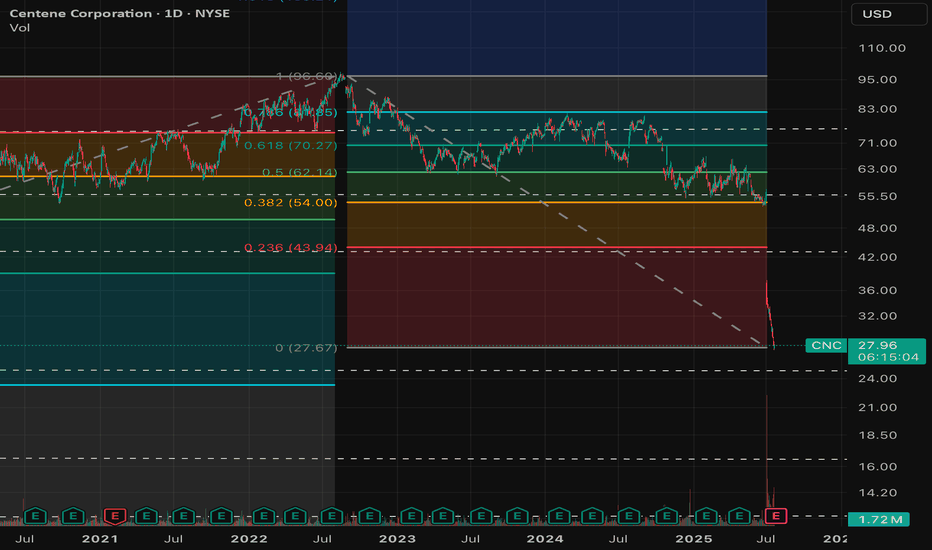This screenshot has width=932, height=550.
Task: Click the 36.00 price scale label
Action: click(877, 291)
